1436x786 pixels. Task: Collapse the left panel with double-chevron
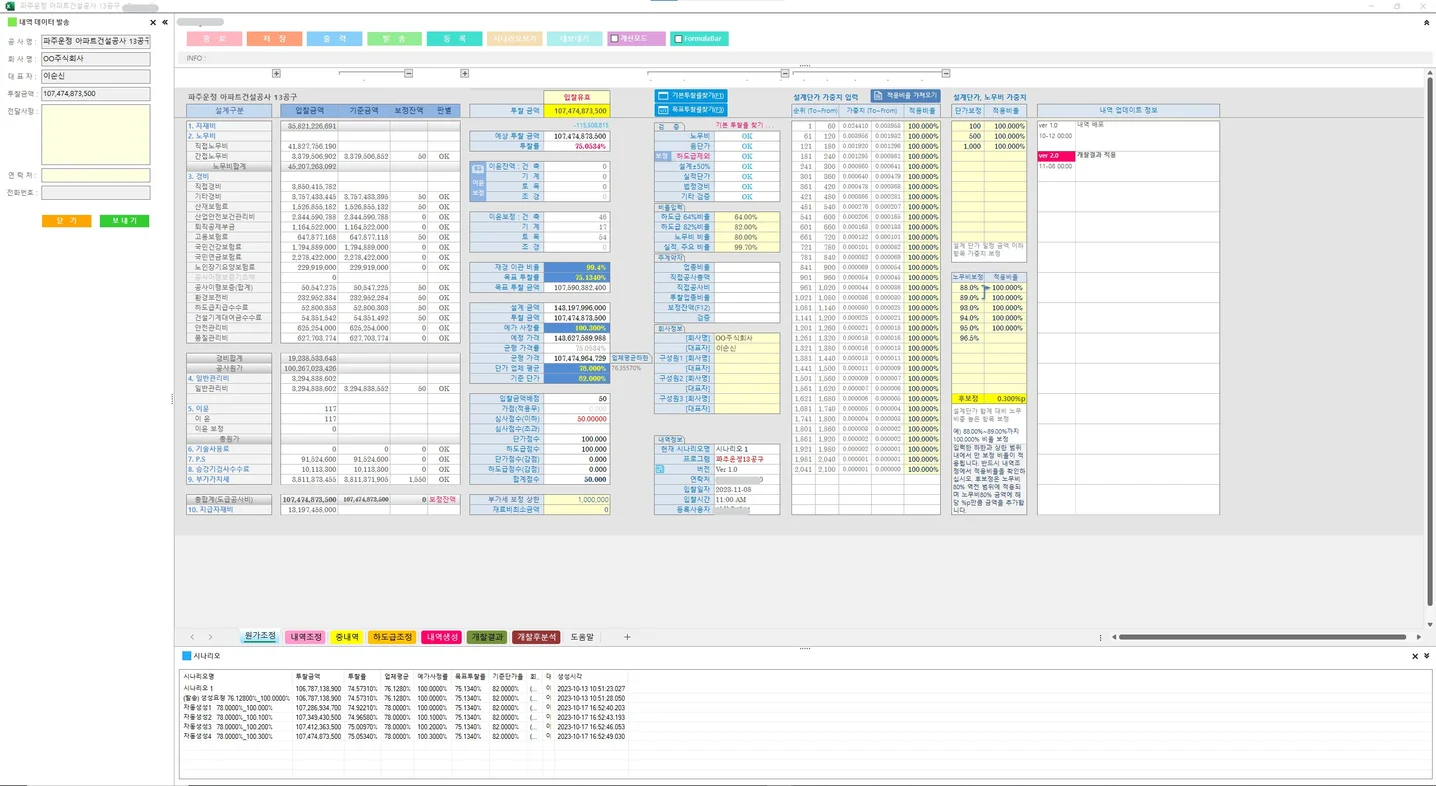point(165,22)
